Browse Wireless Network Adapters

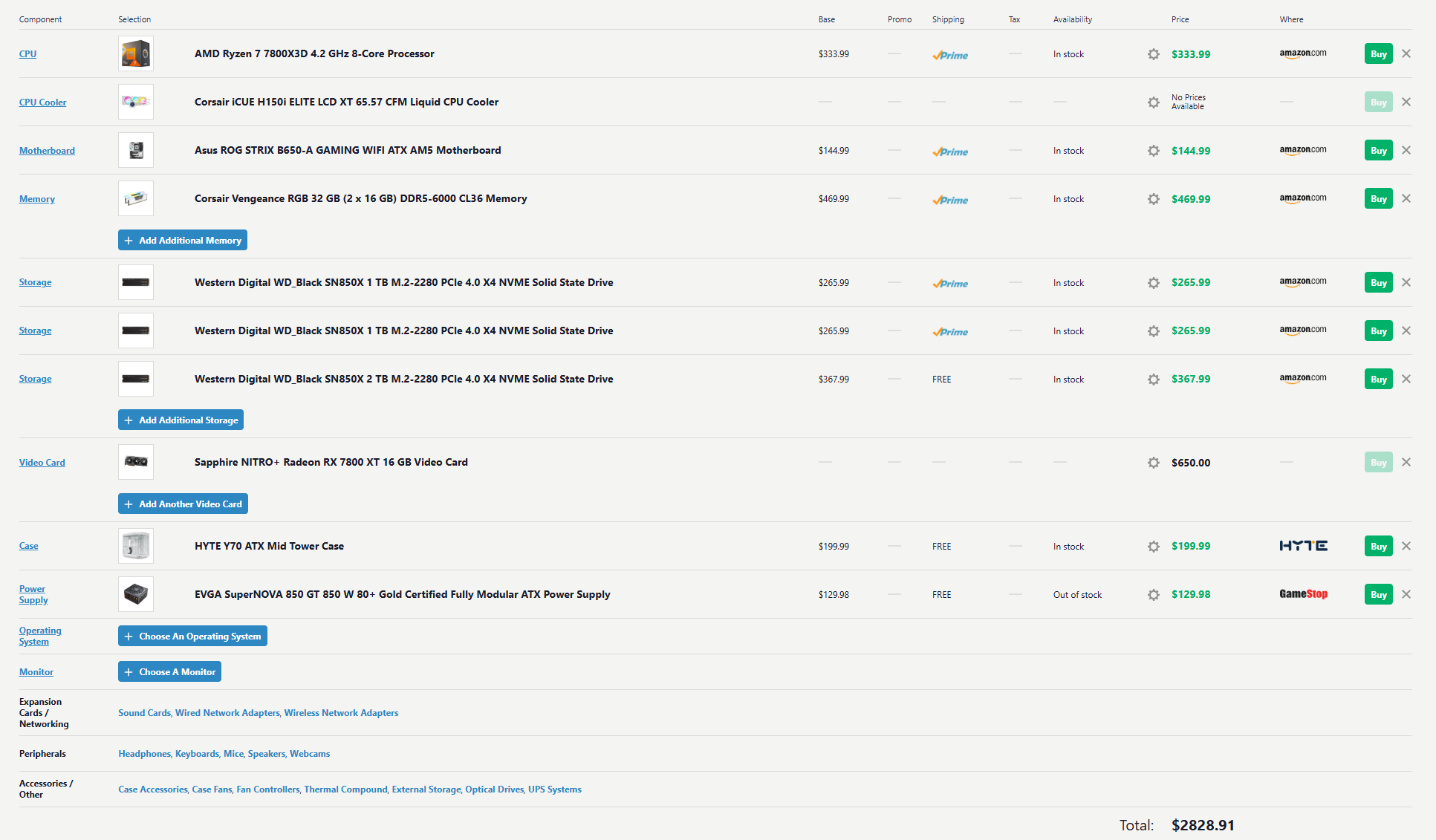[341, 713]
